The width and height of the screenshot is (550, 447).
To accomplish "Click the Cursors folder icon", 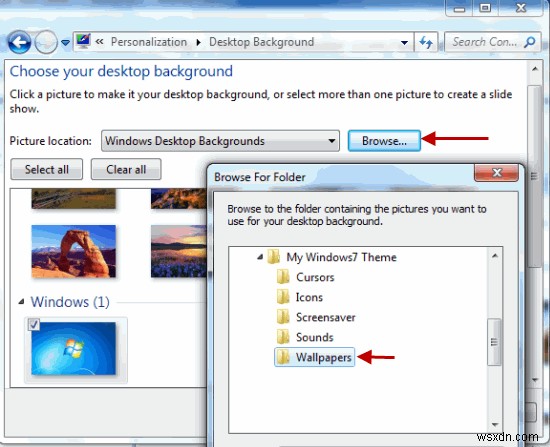I will pyautogui.click(x=283, y=277).
